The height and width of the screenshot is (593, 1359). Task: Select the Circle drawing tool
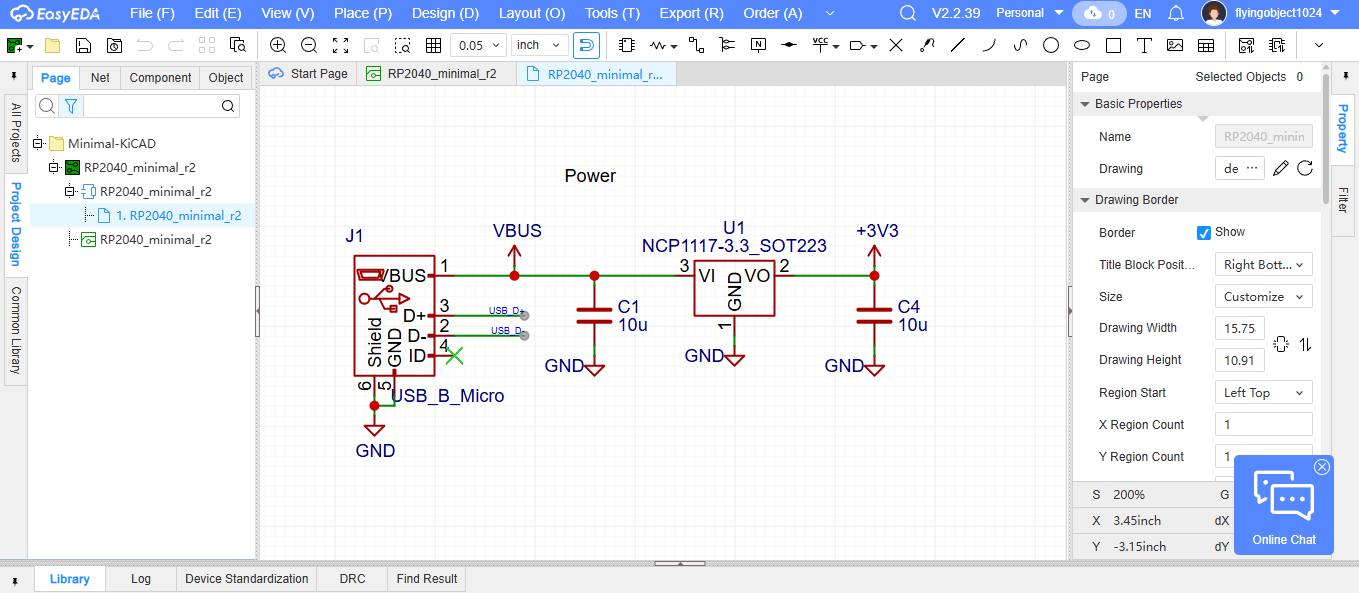(1050, 45)
